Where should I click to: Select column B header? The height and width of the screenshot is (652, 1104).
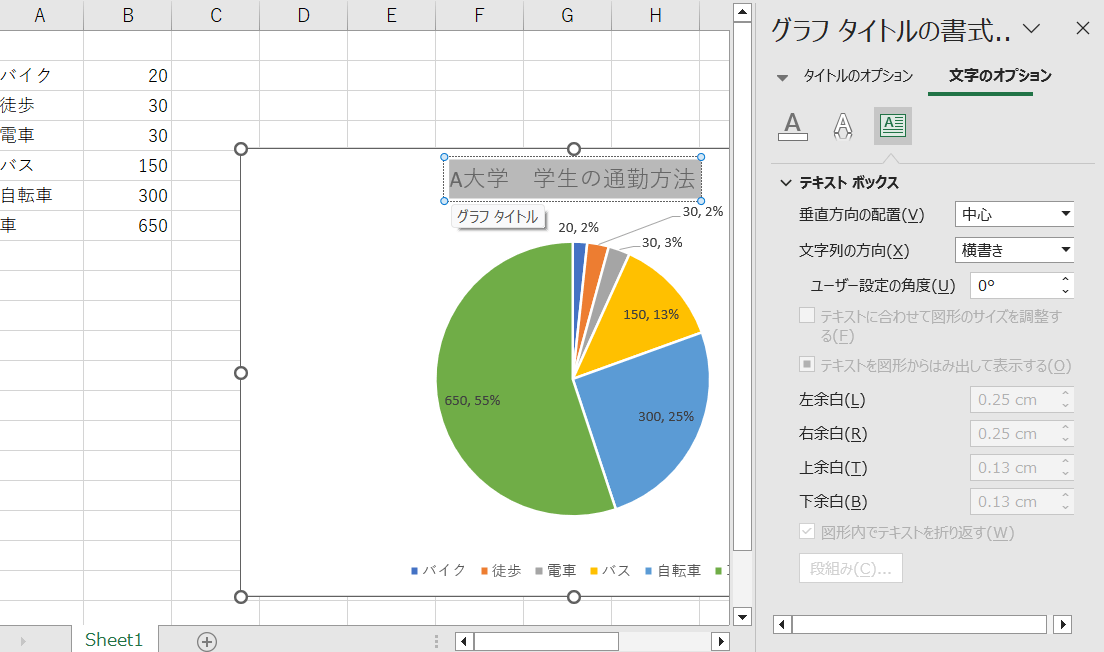(x=127, y=15)
